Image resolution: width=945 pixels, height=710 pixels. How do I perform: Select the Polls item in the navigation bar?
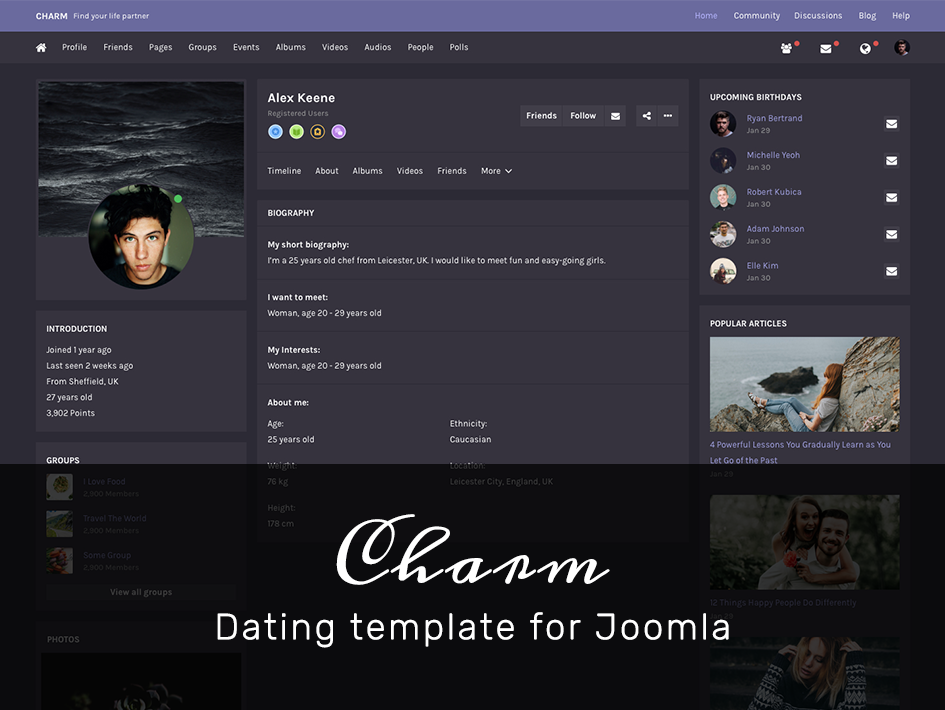click(x=458, y=47)
